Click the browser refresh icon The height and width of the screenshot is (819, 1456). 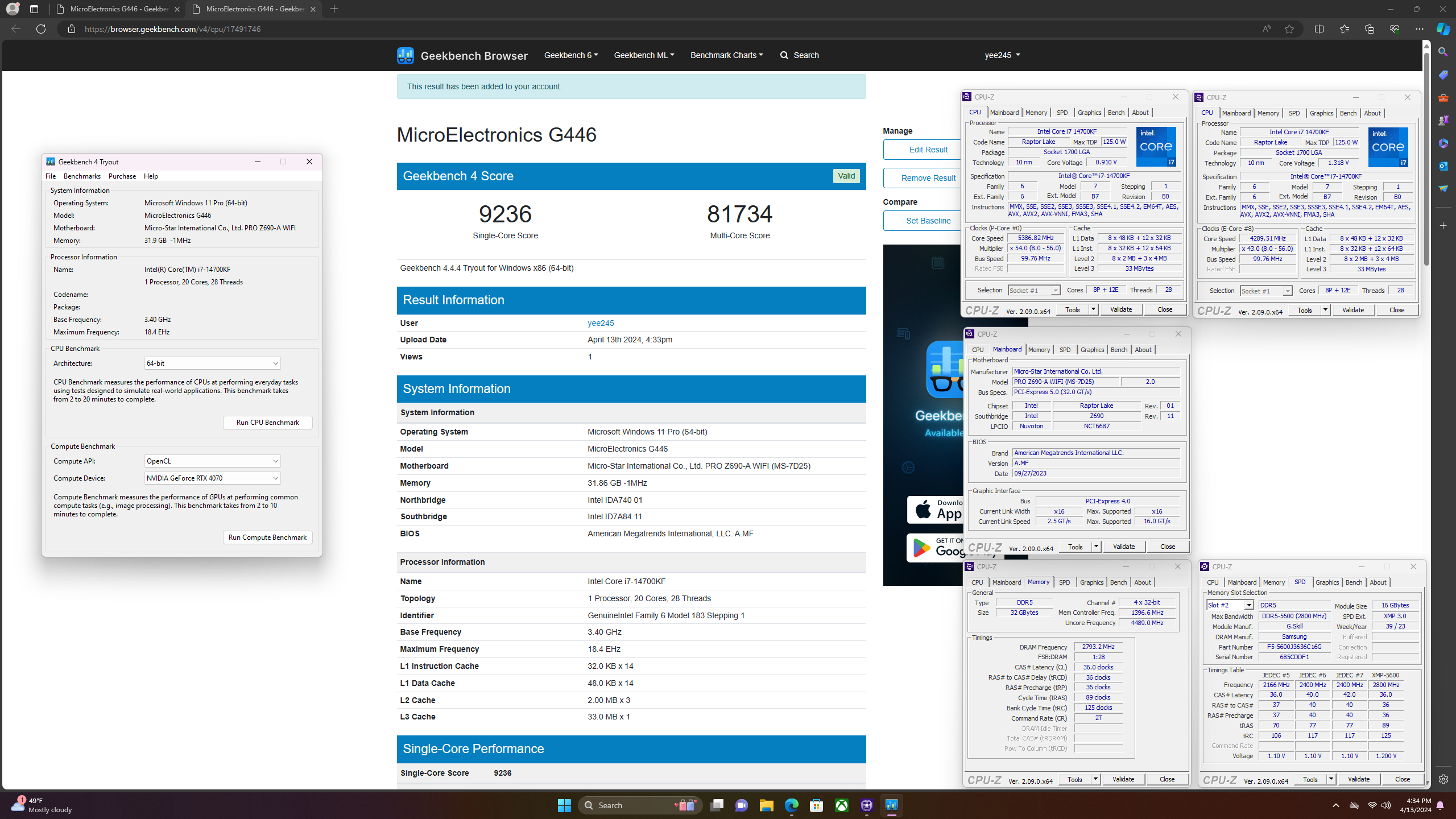(x=41, y=29)
